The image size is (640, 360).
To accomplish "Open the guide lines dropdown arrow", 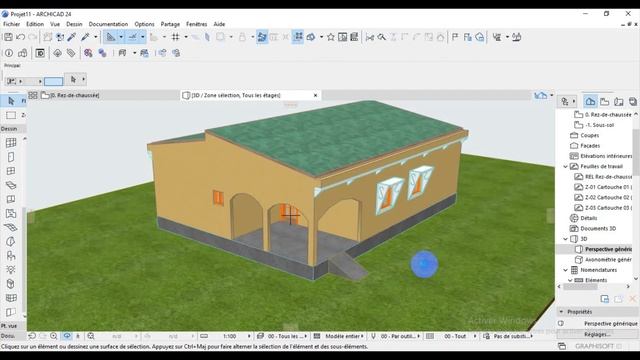I will (x=121, y=37).
